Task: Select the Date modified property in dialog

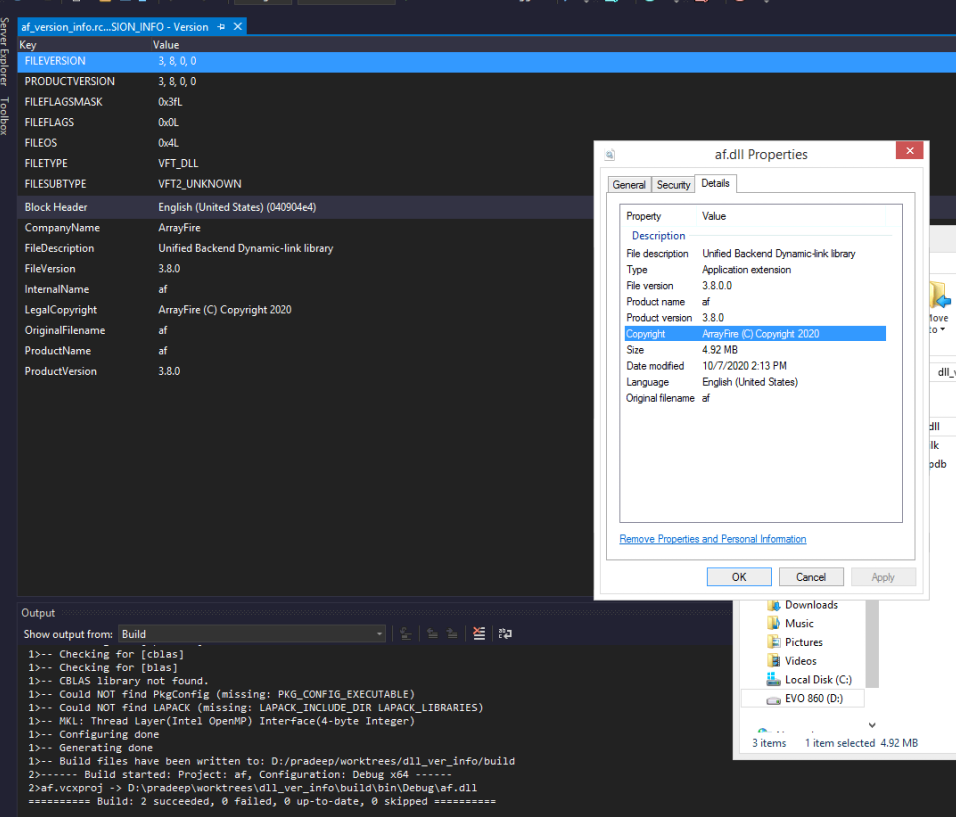Action: [755, 366]
